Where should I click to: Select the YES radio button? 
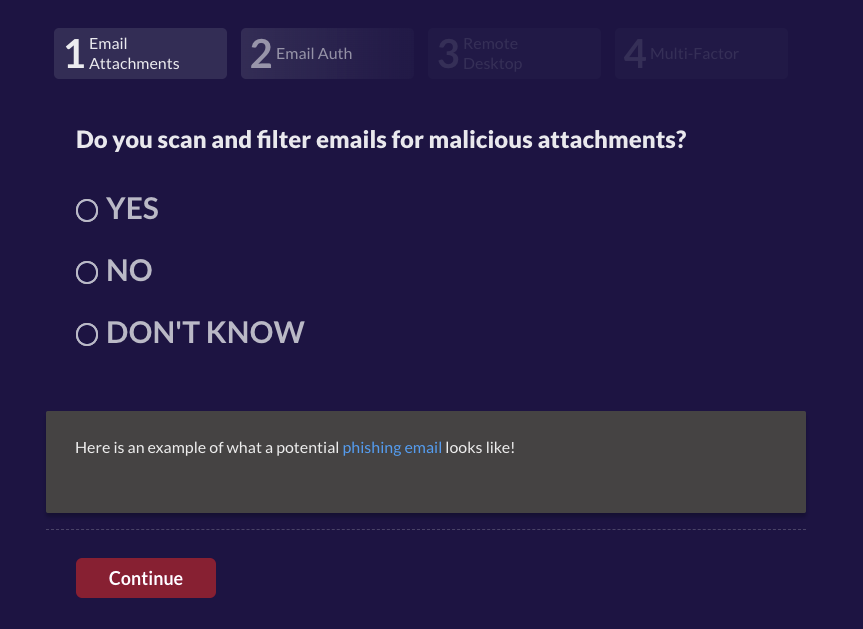pos(87,210)
